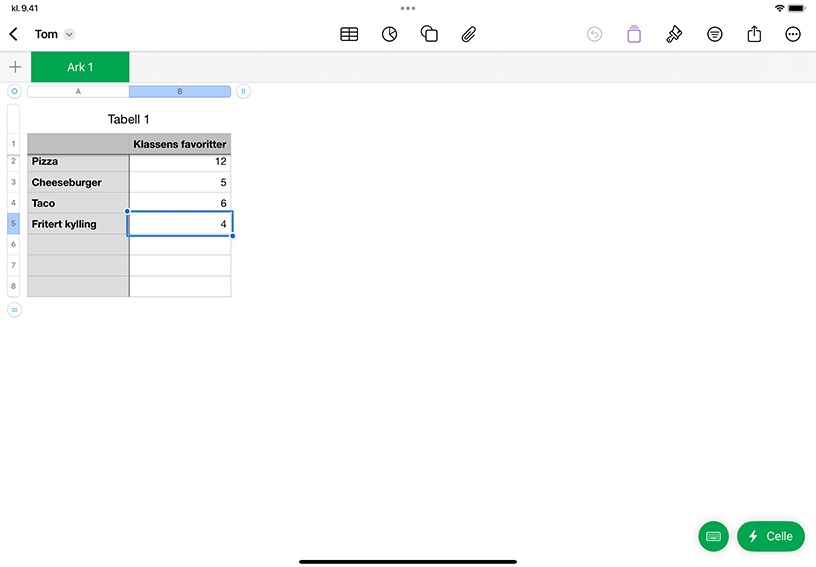
Task: Tap the undo icon
Action: (594, 34)
